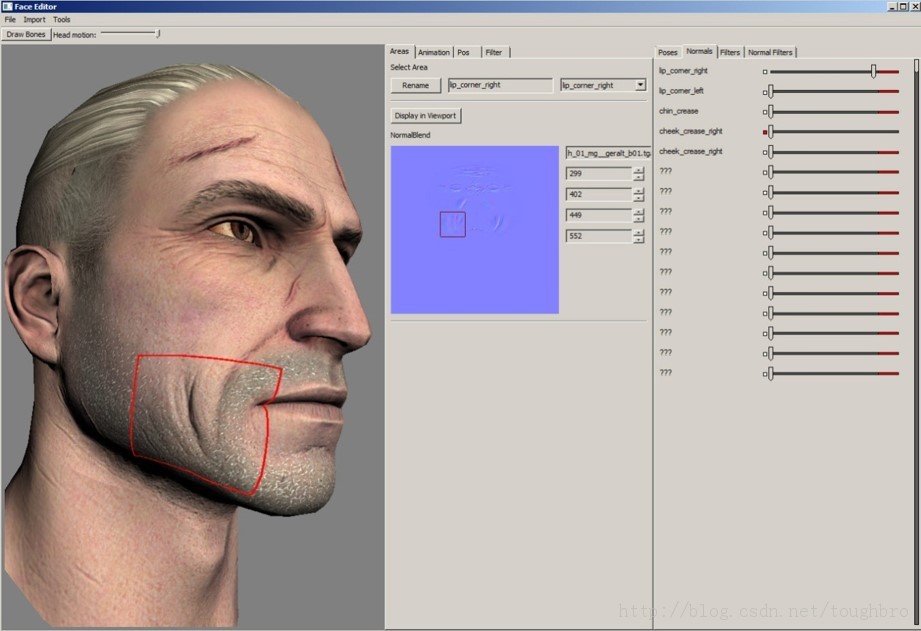The width and height of the screenshot is (921, 631).
Task: Toggle the red-filled box beside cheek_crease_right
Action: [765, 132]
